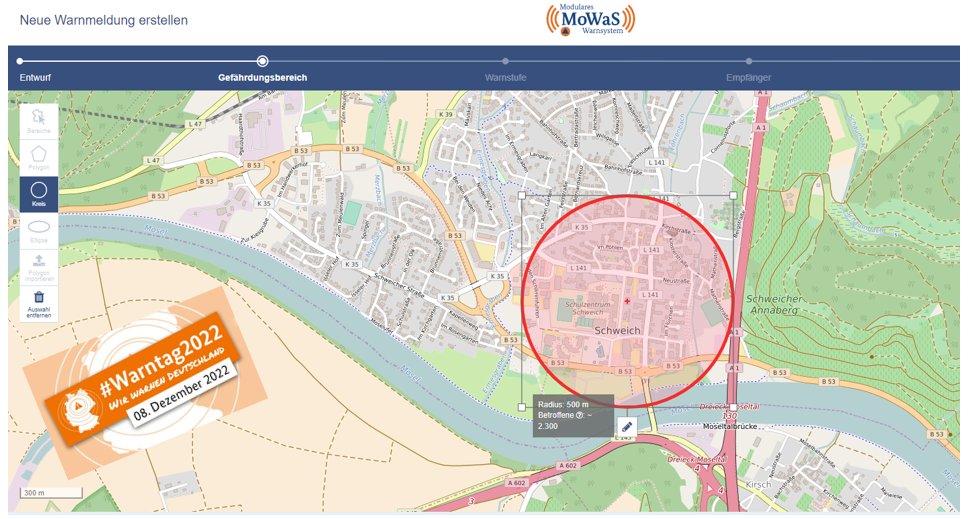Open the Gefährdungsbereich step
The width and height of the screenshot is (970, 519).
point(262,77)
